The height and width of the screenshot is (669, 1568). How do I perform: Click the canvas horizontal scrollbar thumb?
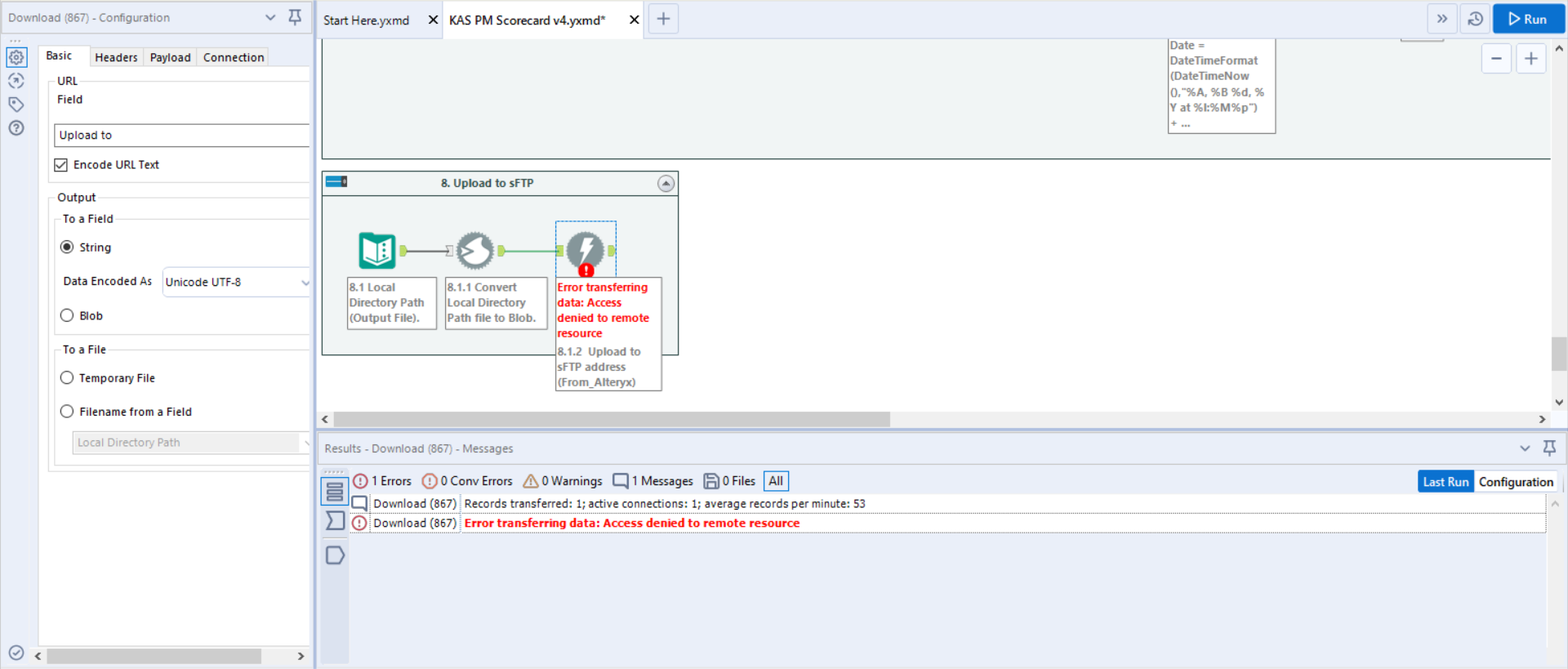[612, 419]
